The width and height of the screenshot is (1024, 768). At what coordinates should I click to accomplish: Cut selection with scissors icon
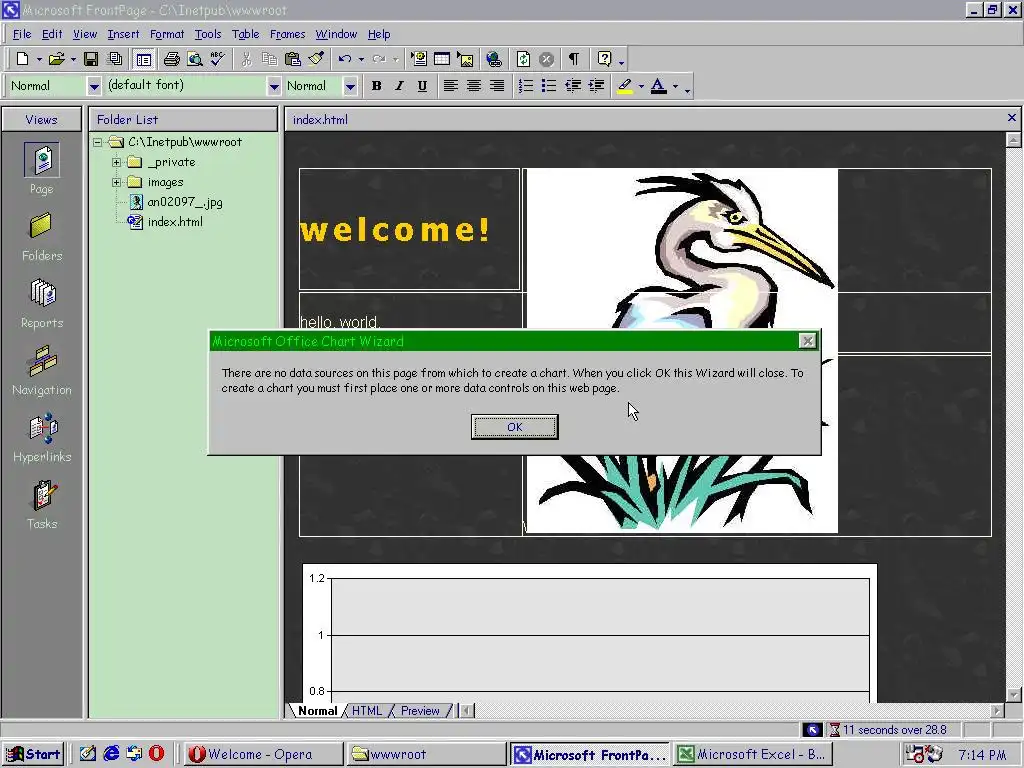pyautogui.click(x=246, y=59)
